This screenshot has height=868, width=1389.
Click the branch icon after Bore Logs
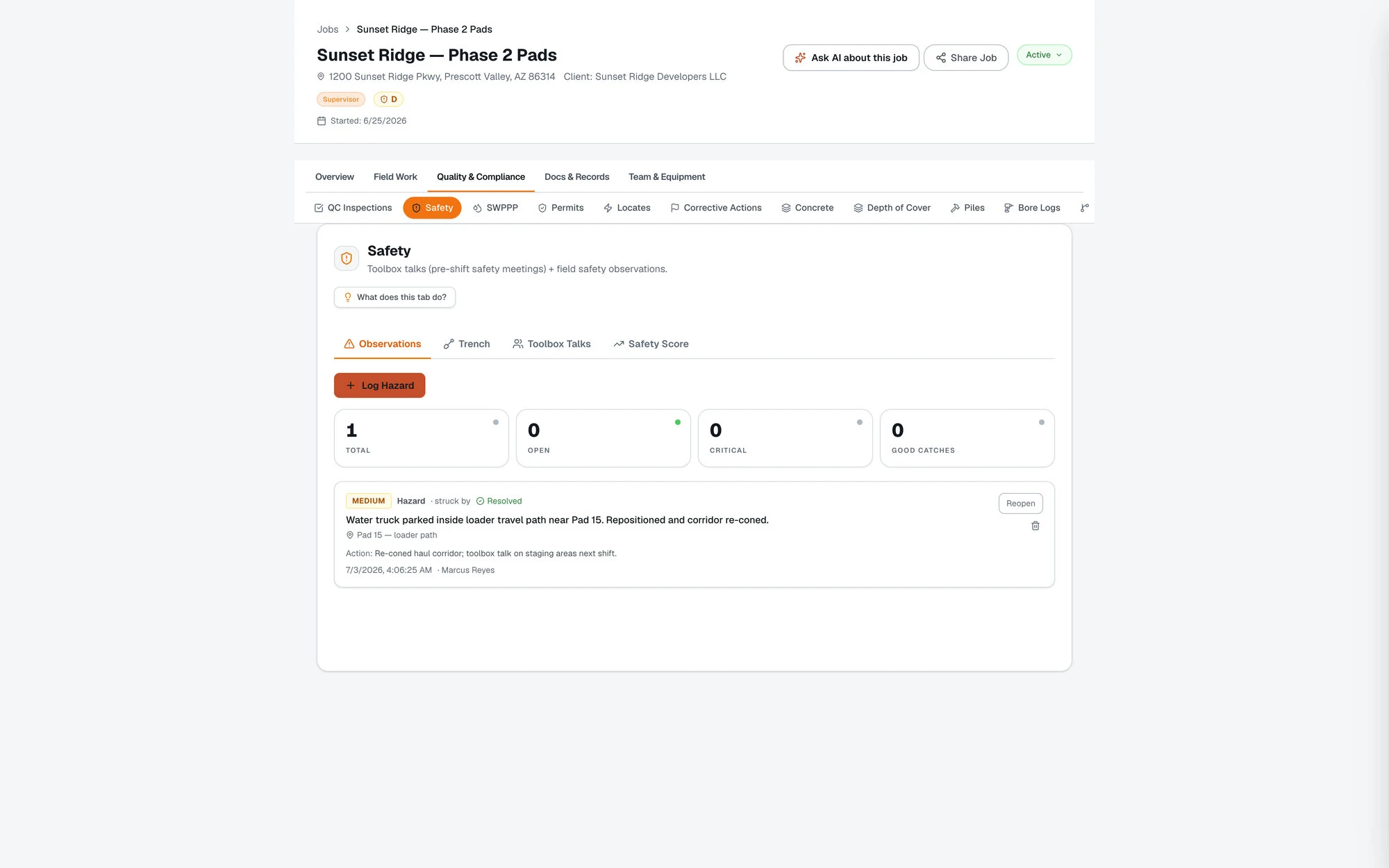pos(1084,208)
